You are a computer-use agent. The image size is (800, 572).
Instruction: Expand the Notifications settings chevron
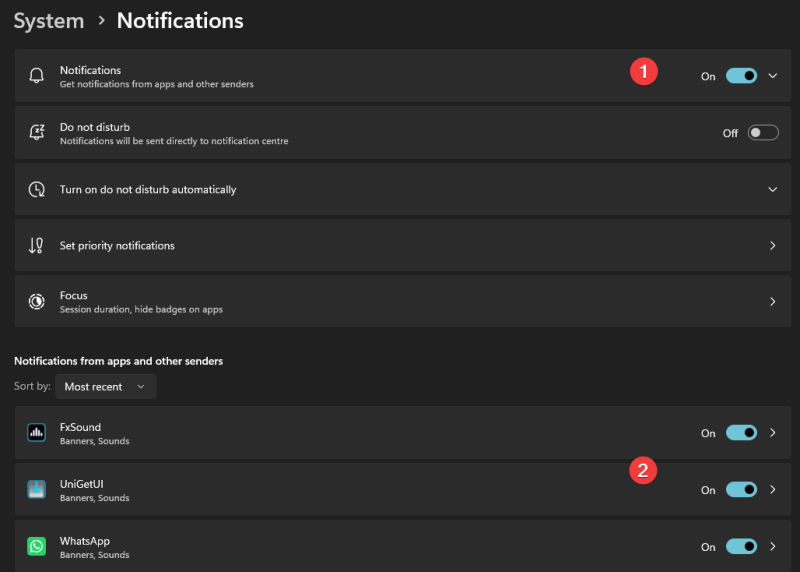772,76
